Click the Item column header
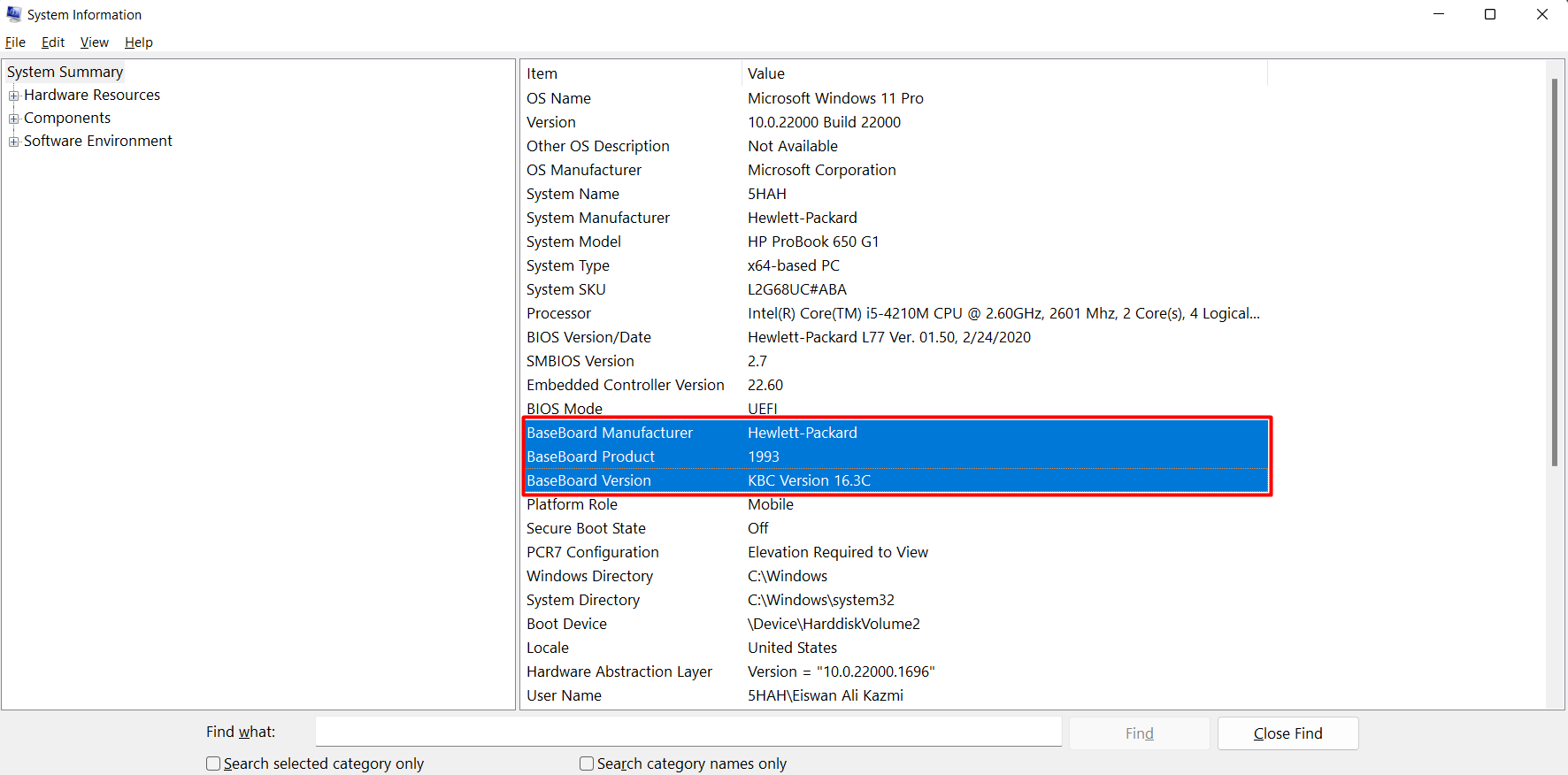The width and height of the screenshot is (1568, 775). pyautogui.click(x=631, y=73)
